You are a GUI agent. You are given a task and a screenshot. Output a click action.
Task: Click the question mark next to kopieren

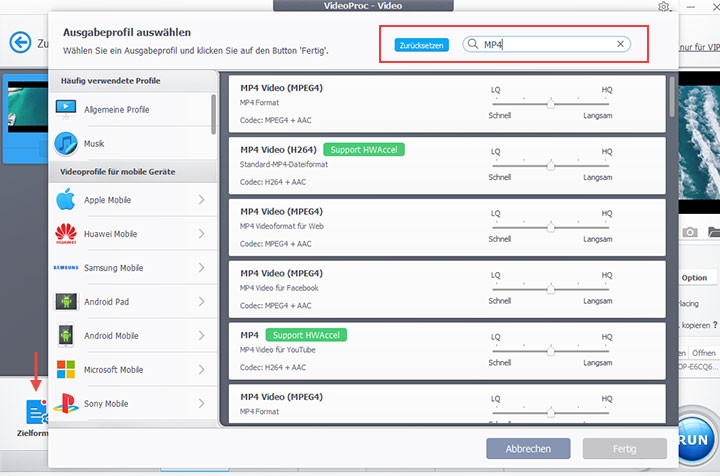(715, 325)
